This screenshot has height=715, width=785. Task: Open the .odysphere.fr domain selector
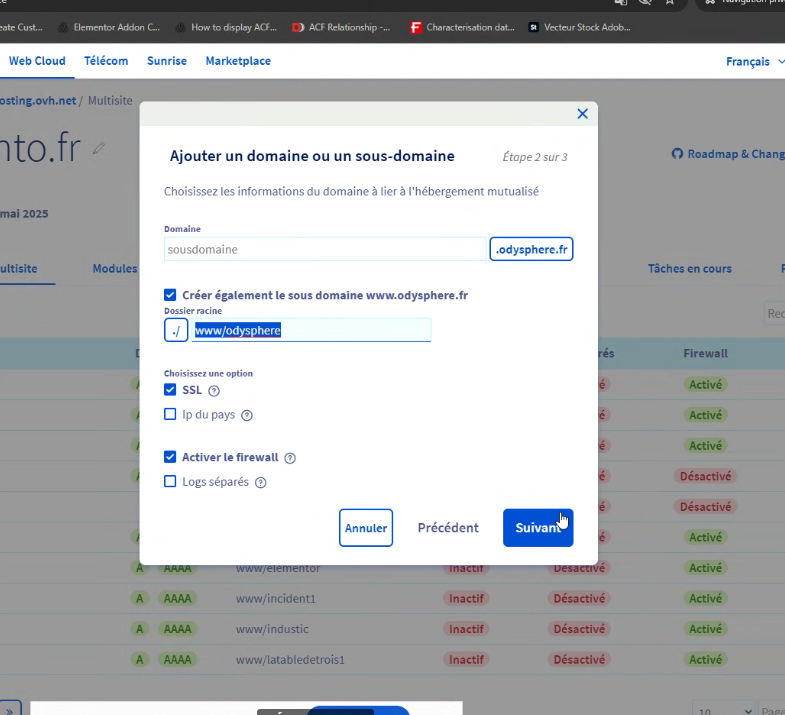point(531,249)
